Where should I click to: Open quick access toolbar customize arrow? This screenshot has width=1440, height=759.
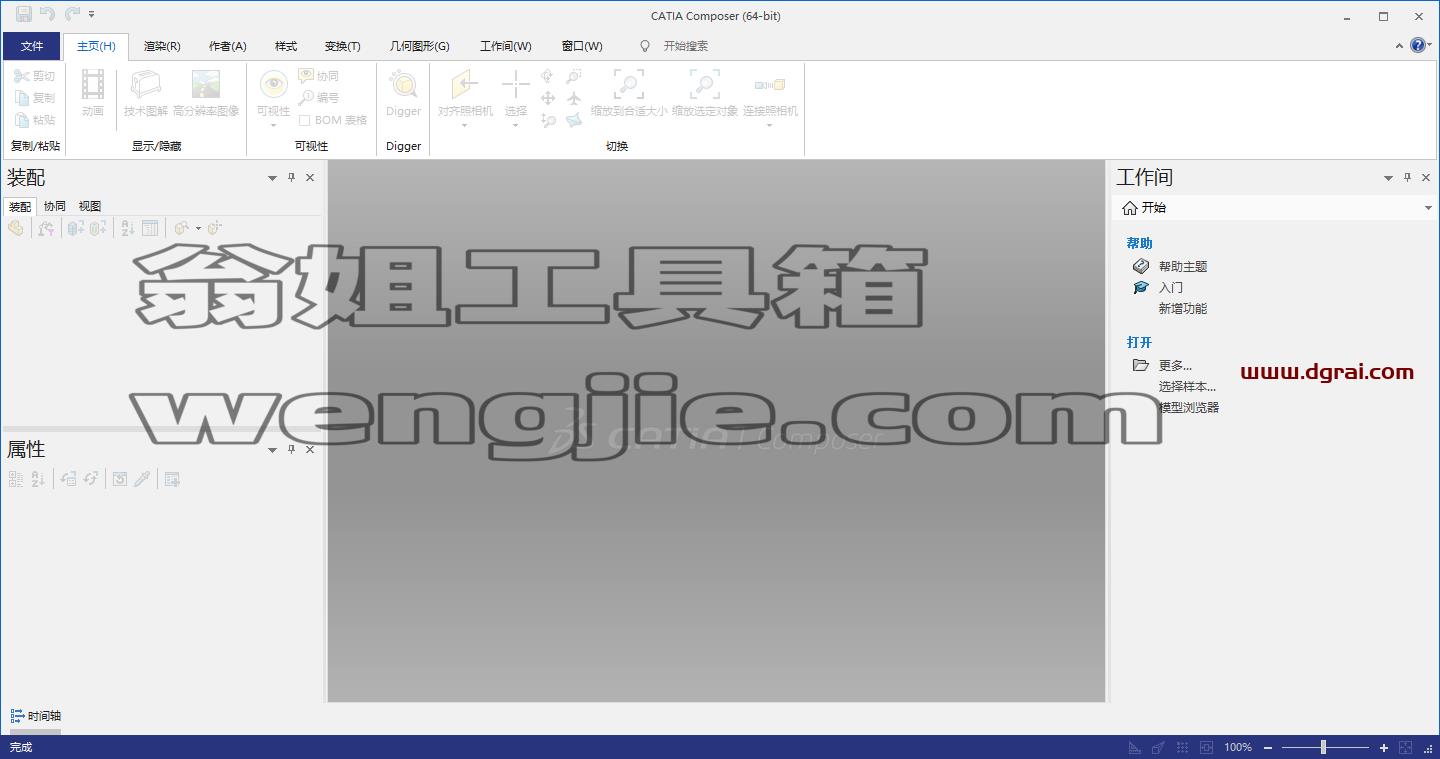pyautogui.click(x=92, y=15)
